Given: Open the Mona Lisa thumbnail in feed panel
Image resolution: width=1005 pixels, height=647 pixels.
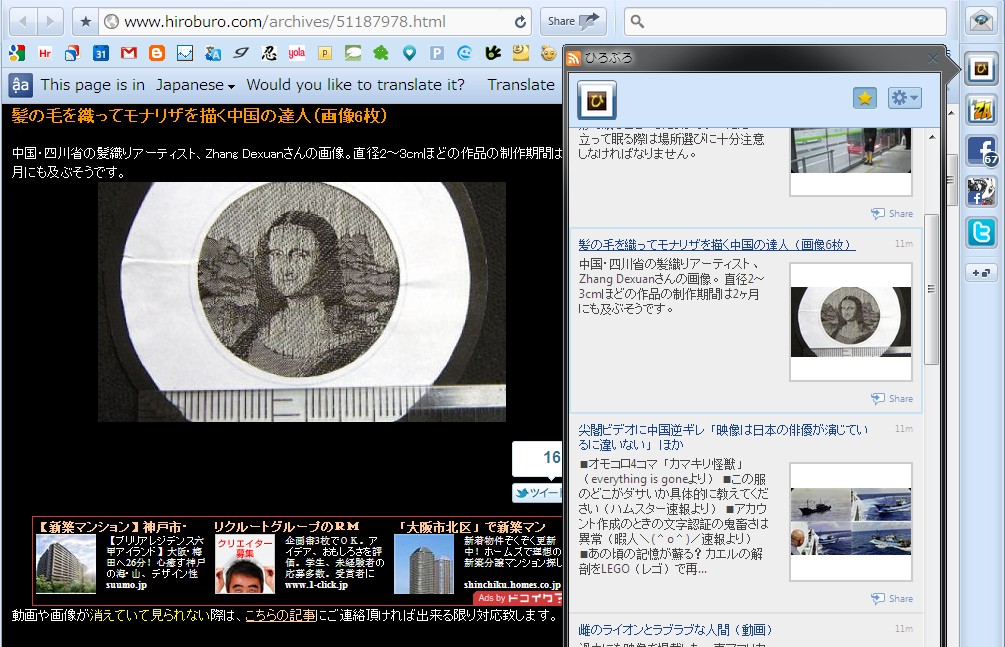Looking at the screenshot, I should pyautogui.click(x=851, y=322).
